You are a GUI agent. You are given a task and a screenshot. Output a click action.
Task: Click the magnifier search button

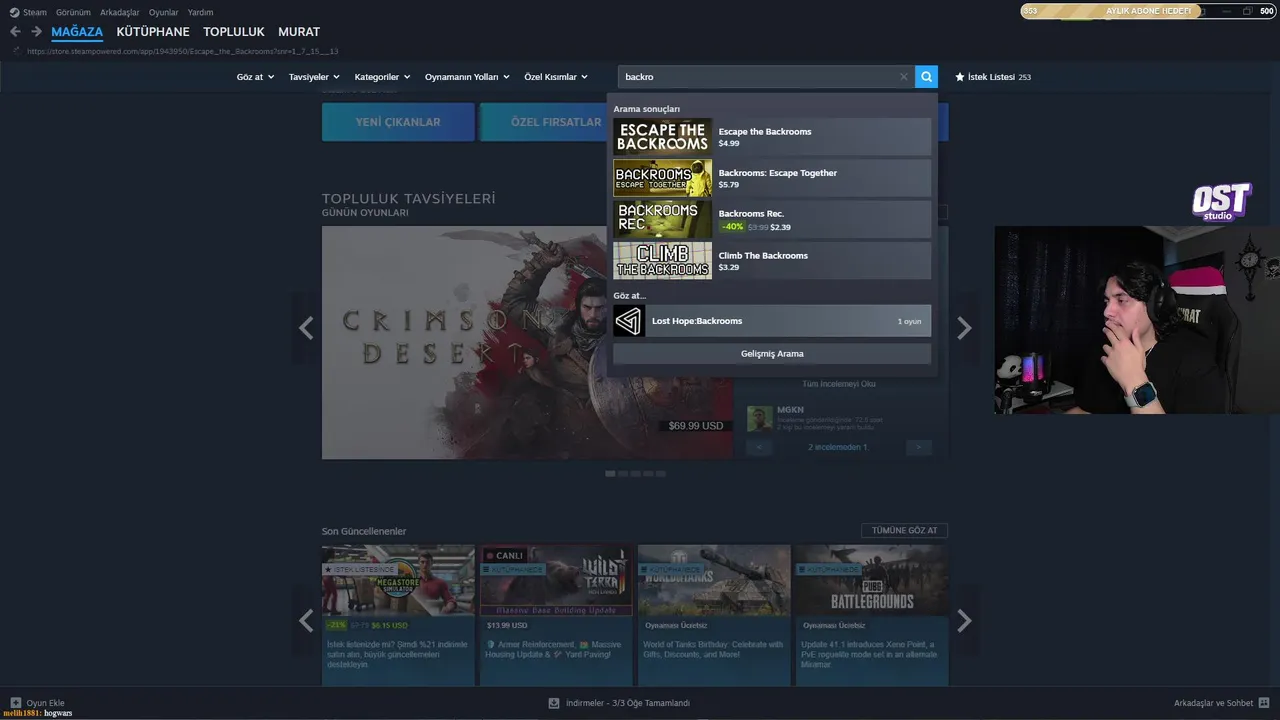tap(926, 76)
